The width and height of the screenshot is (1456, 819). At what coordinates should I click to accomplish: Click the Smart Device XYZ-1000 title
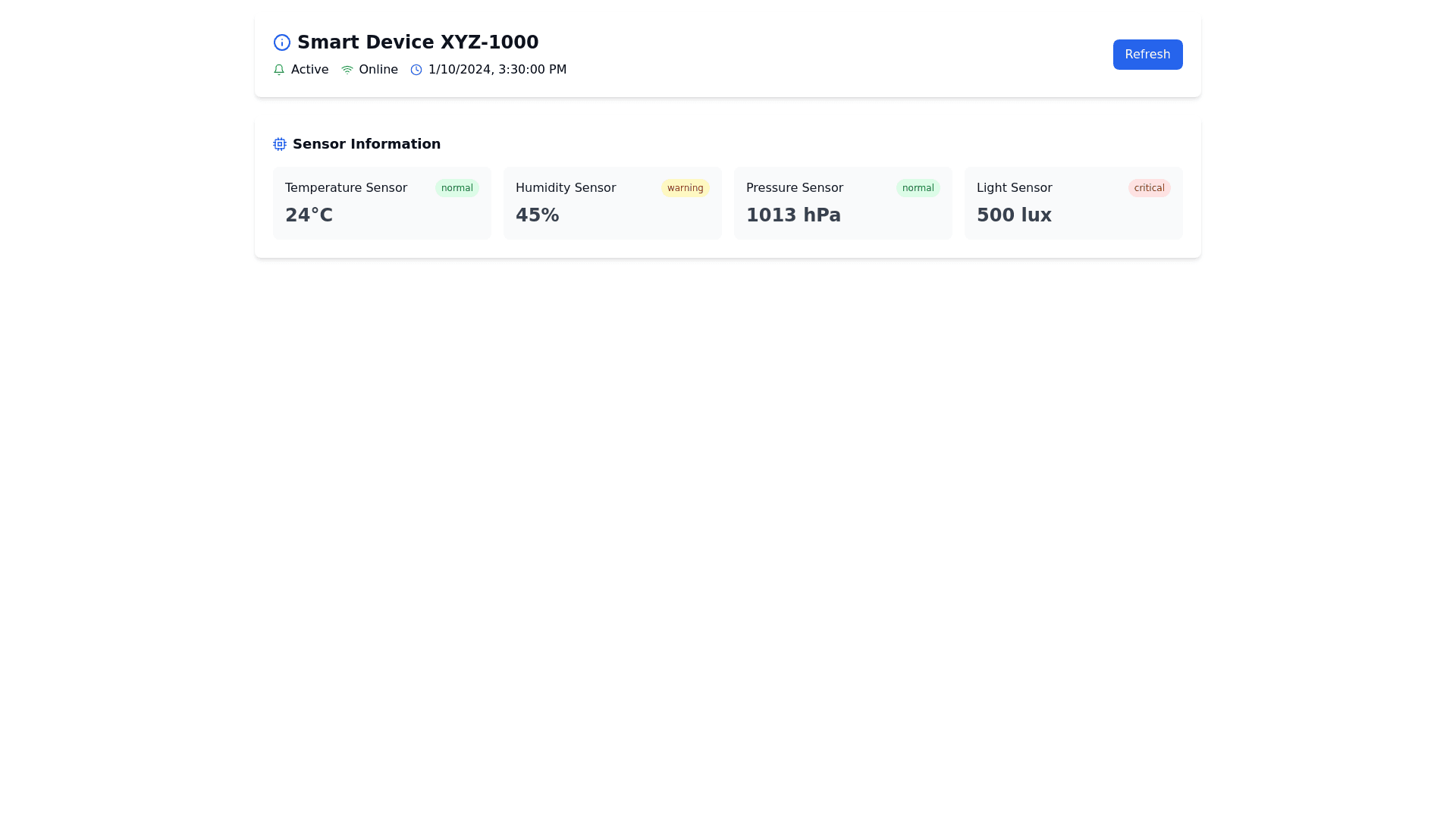(417, 42)
